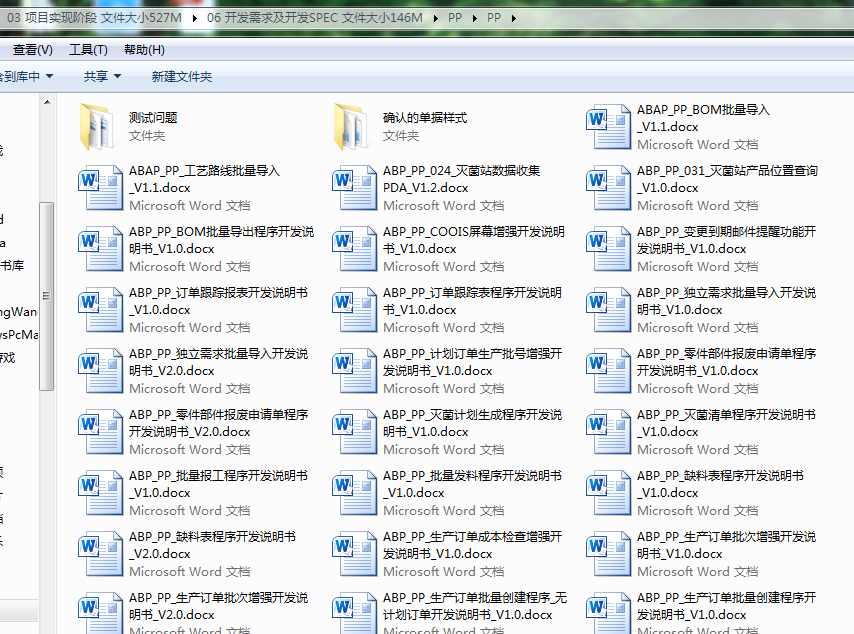Select Word icon for ABP_PP_计划订单生产批号增强开发说明书
The image size is (854, 634).
point(355,371)
